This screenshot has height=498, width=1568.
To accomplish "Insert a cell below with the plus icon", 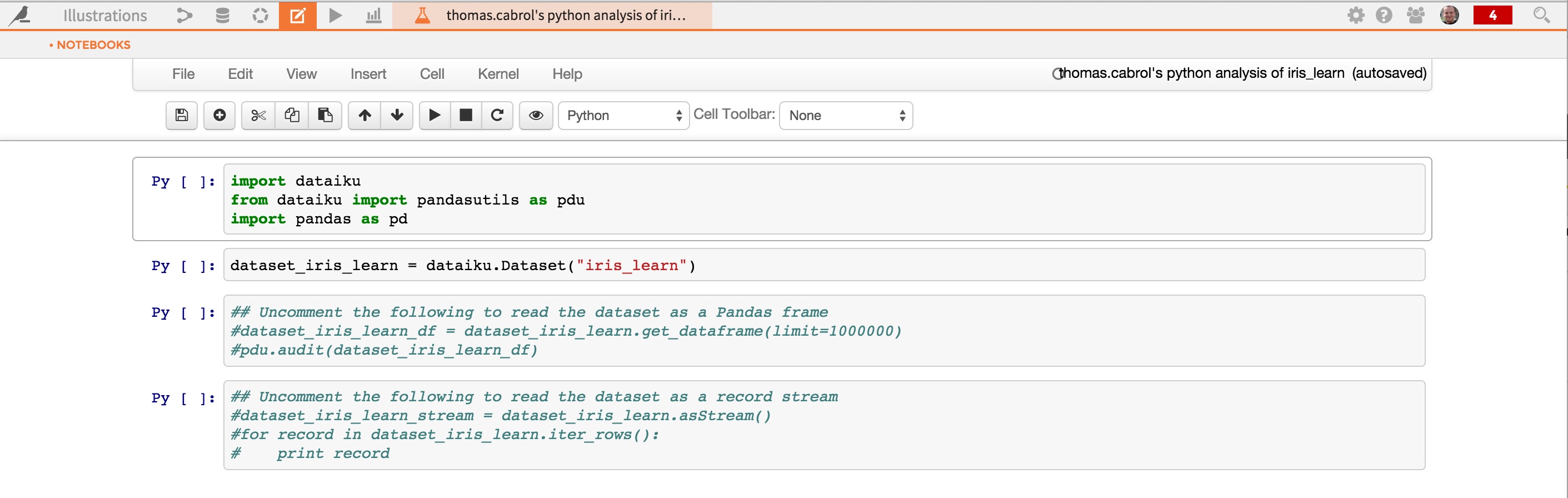I will click(219, 115).
